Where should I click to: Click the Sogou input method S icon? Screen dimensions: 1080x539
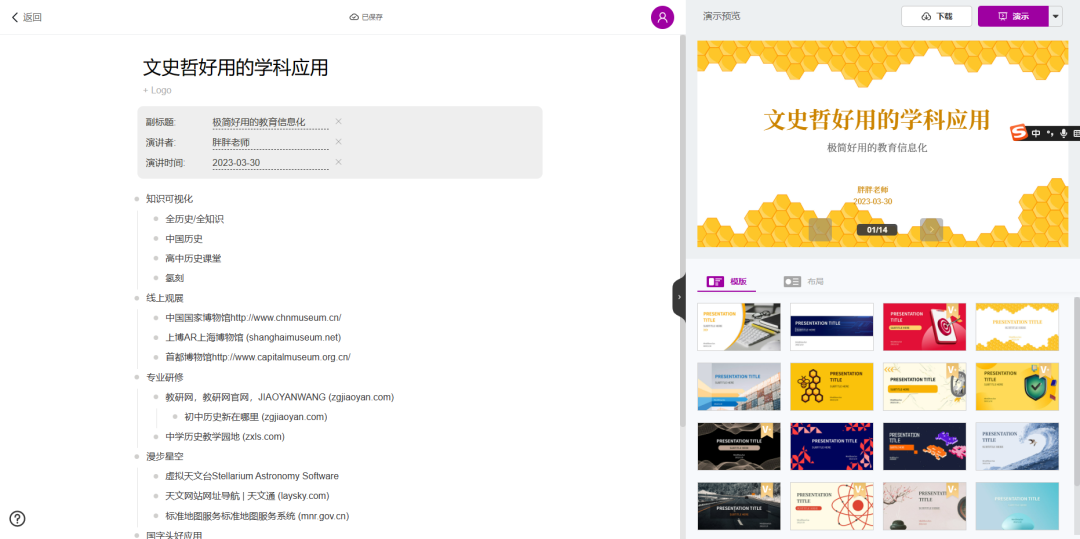tap(1018, 133)
